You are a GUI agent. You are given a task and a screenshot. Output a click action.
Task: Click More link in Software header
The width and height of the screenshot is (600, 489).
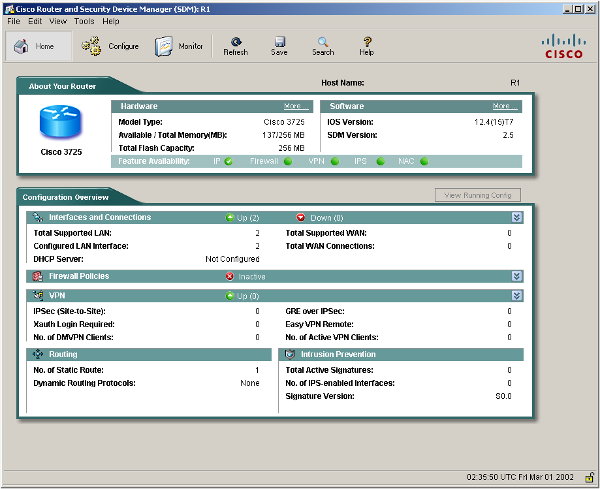coord(504,106)
